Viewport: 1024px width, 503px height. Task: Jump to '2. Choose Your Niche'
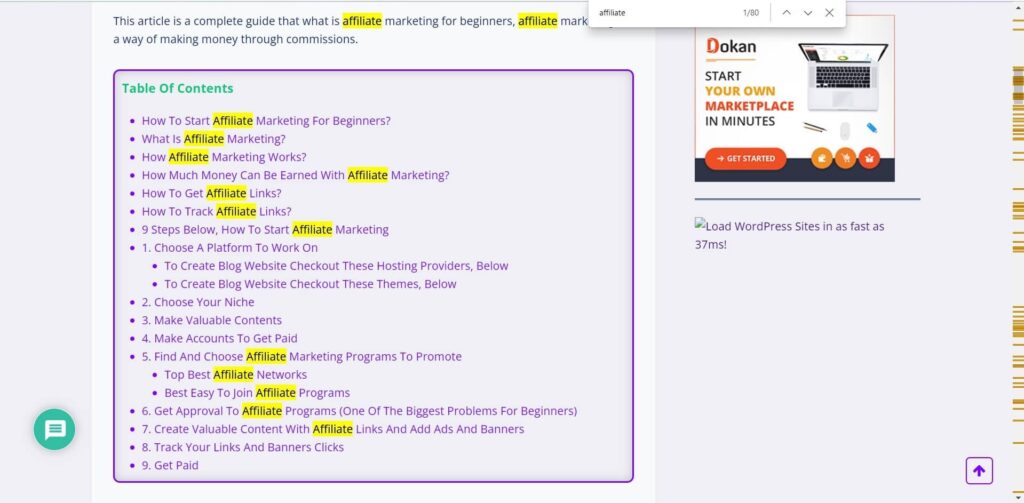198,302
